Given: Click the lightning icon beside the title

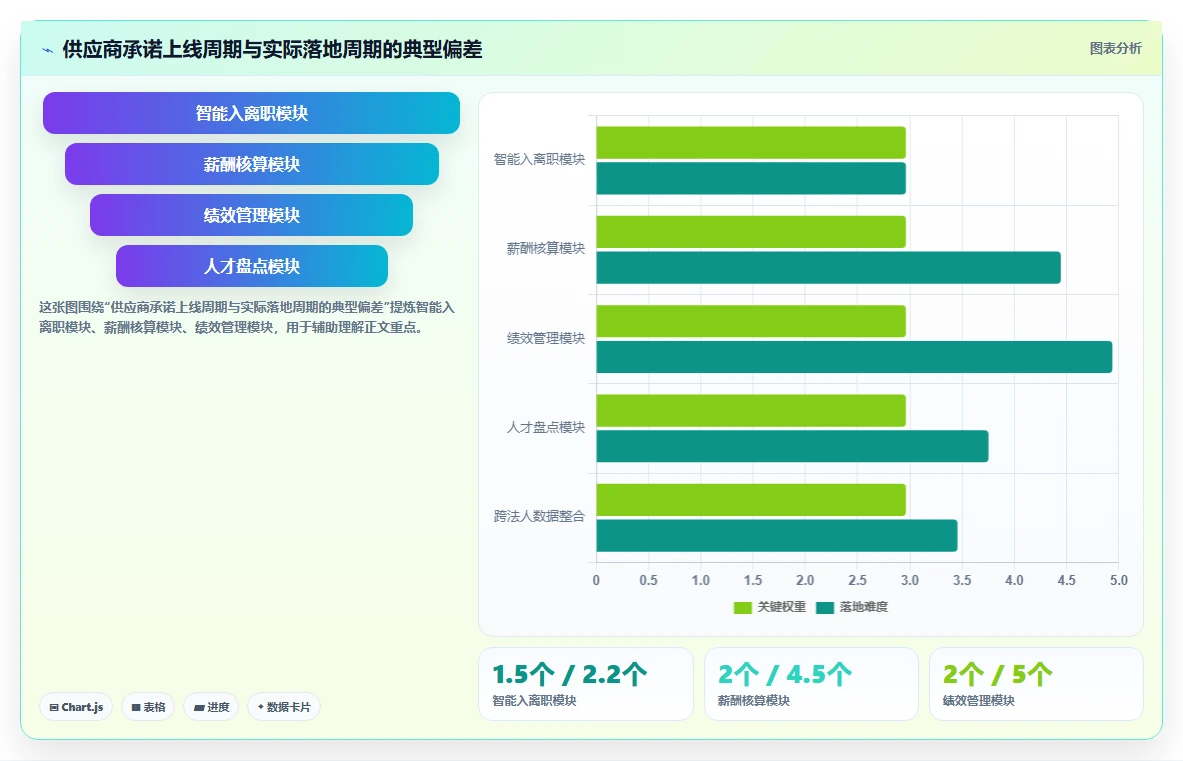Looking at the screenshot, I should pos(48,51).
